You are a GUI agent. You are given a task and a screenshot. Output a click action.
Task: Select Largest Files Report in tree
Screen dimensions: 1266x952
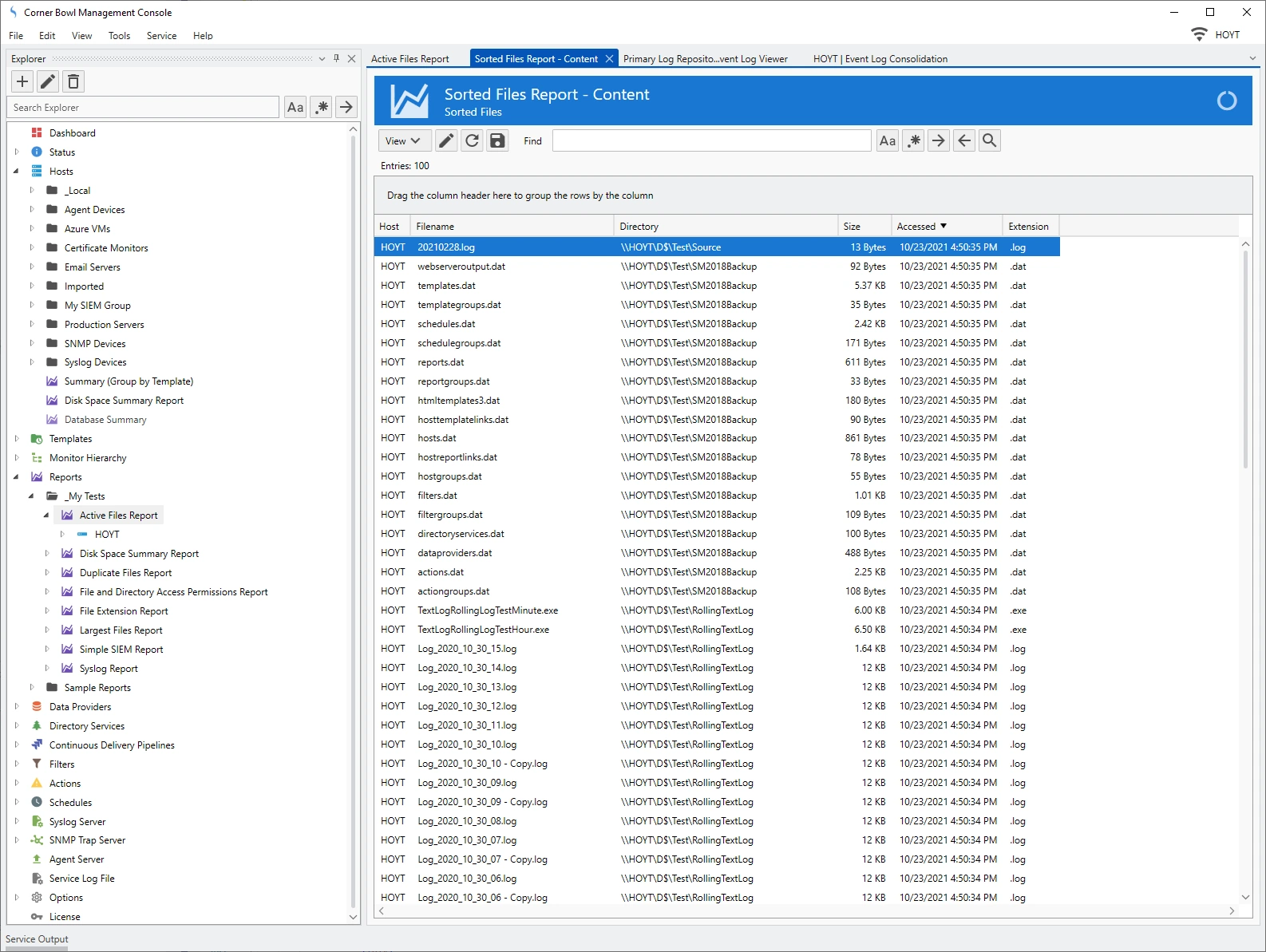(121, 630)
